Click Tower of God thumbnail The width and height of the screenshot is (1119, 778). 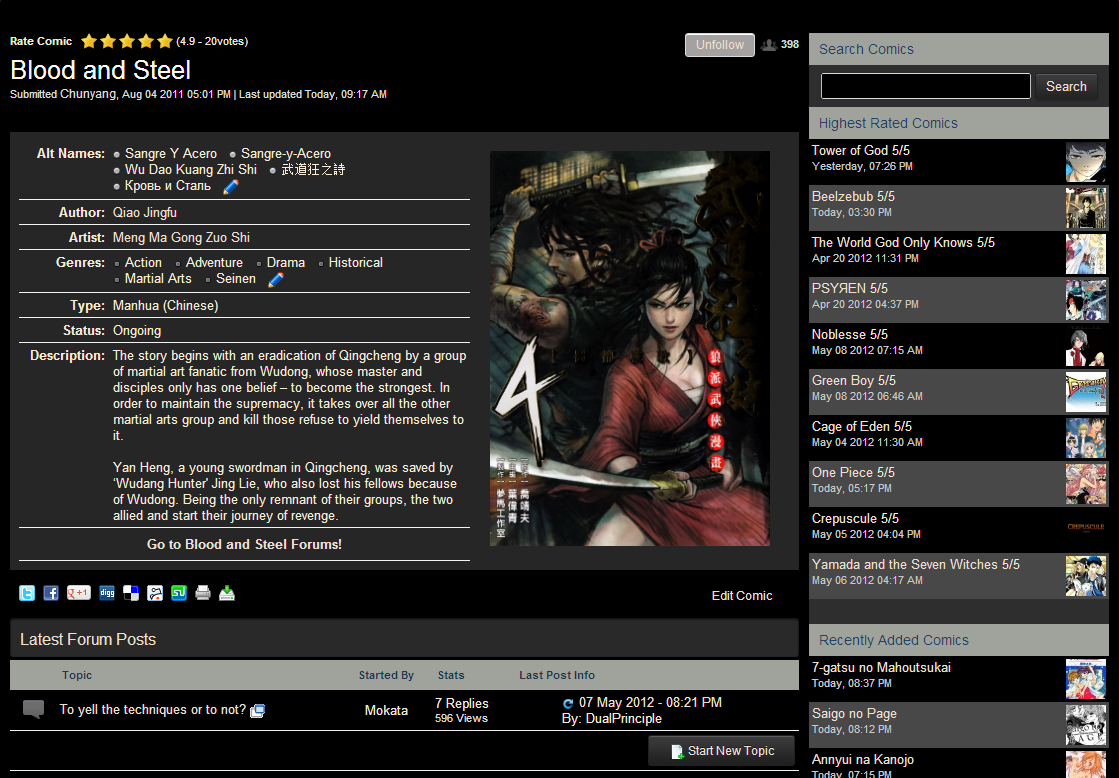tap(1085, 162)
